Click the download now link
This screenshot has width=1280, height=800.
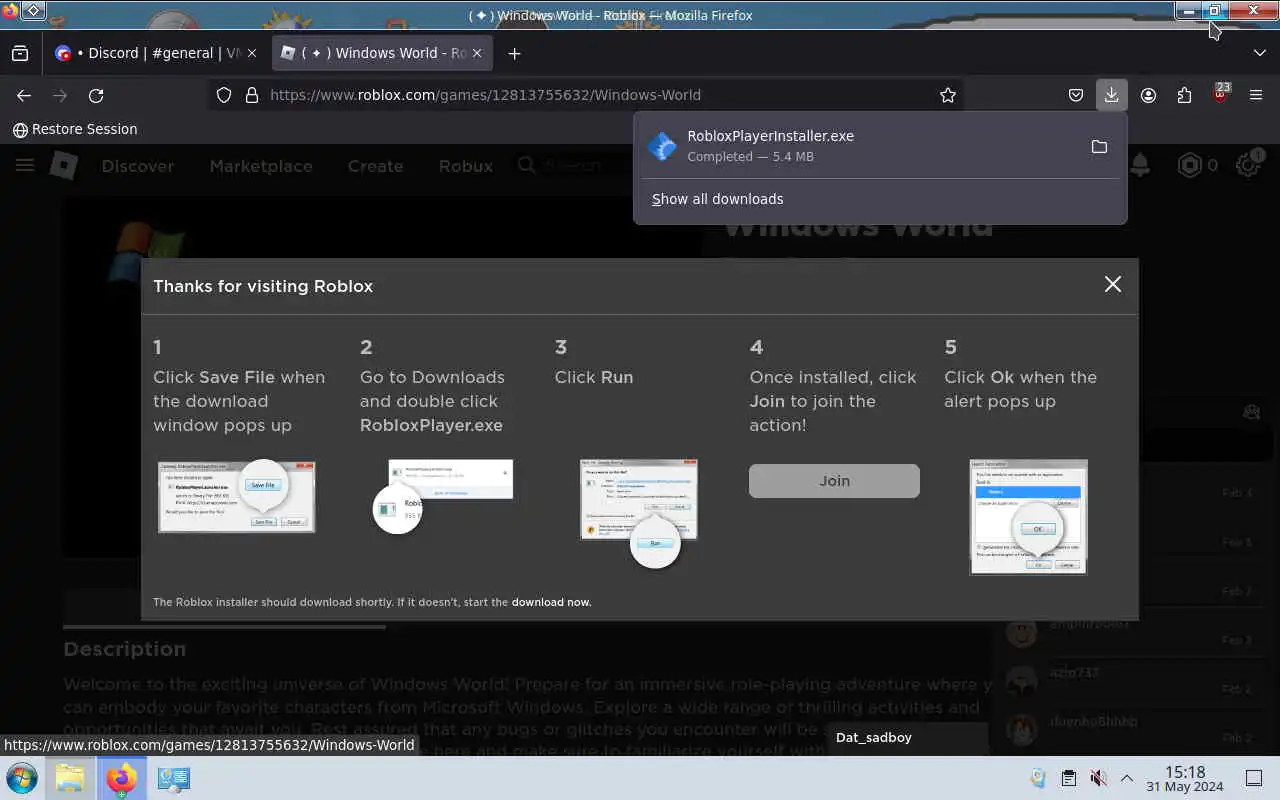(551, 602)
